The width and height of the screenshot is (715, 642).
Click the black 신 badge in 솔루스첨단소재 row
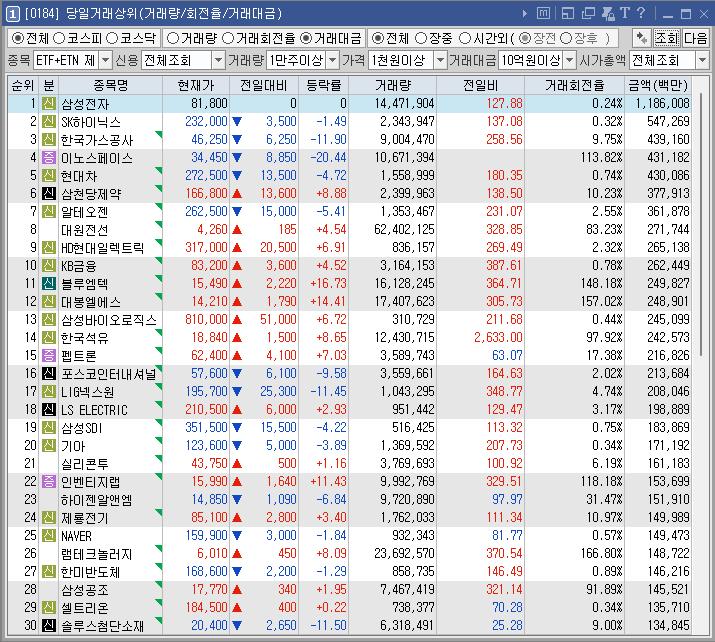click(x=49, y=626)
